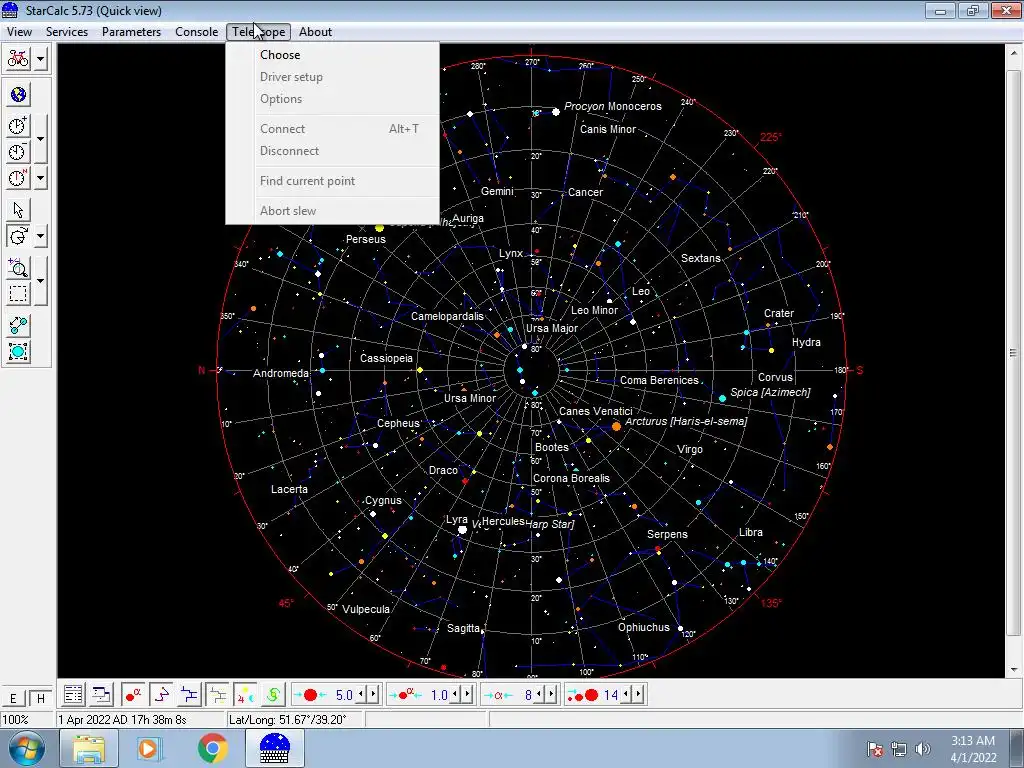The image size is (1024, 768).
Task: Expand dropdown next to rotate tool
Action: 40,236
